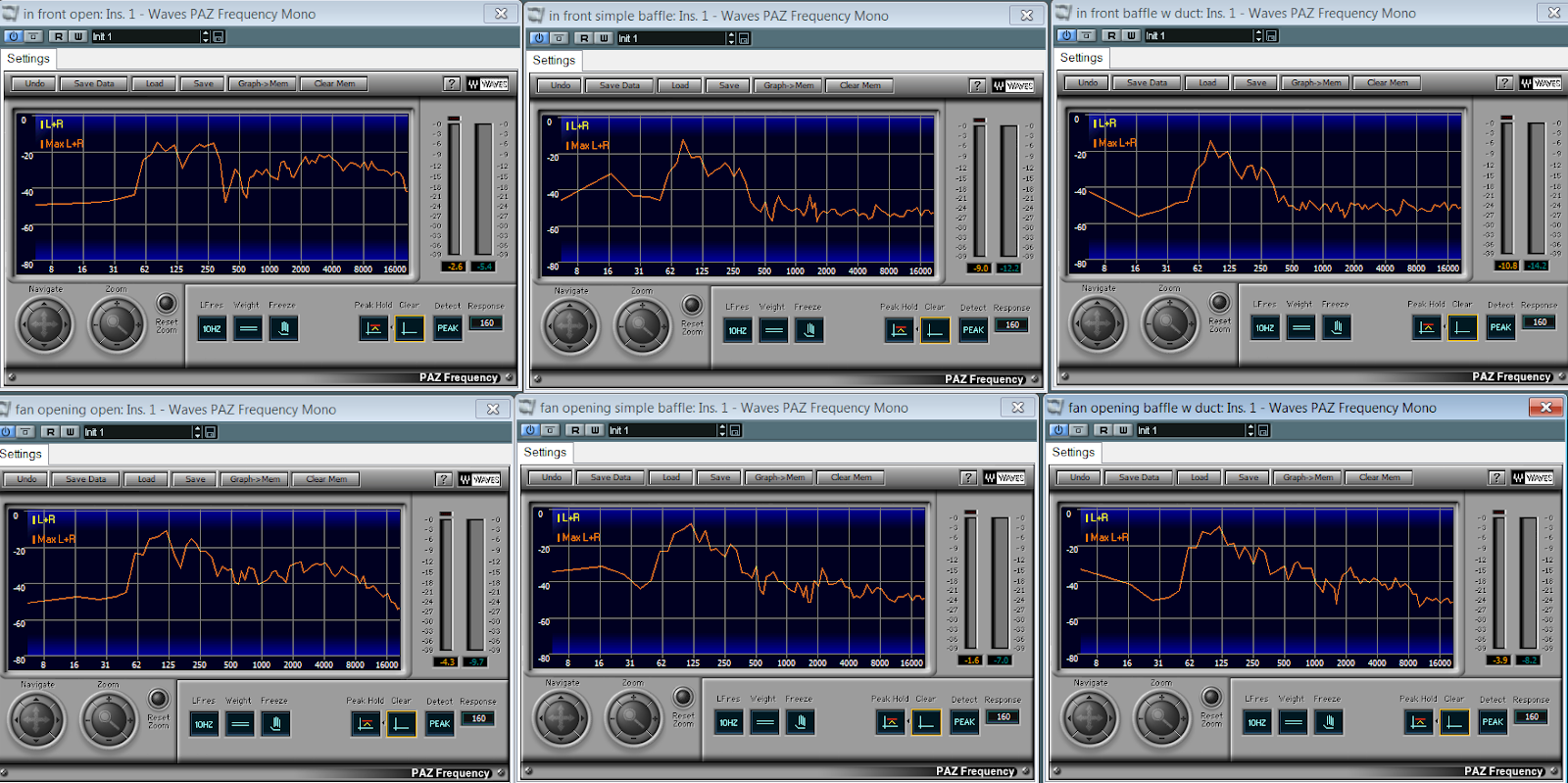Select Settings tab in 'in front simple baffle' window

tap(554, 61)
